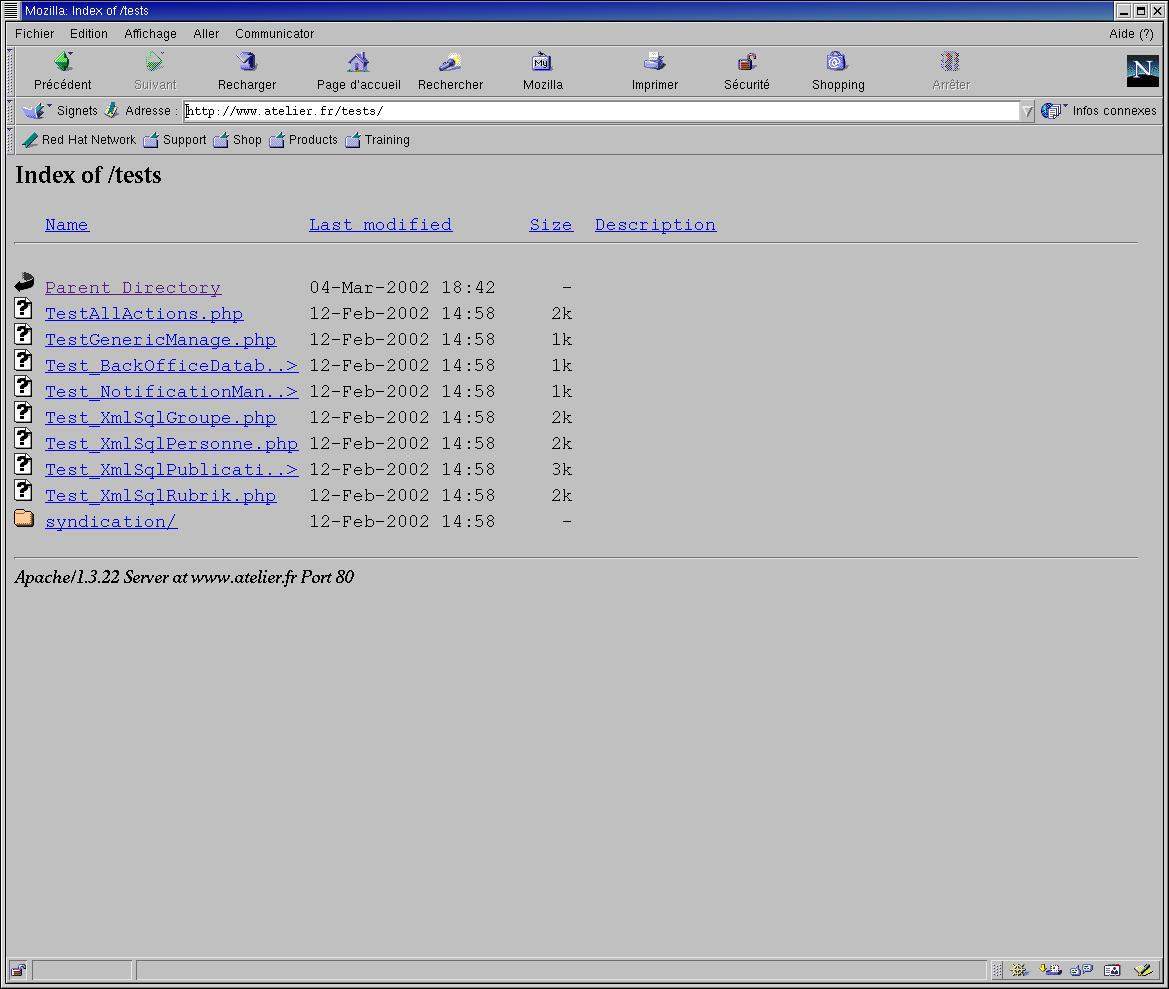This screenshot has height=989, width=1169.
Task: Go to Page d'accueil home icon
Action: [x=358, y=63]
